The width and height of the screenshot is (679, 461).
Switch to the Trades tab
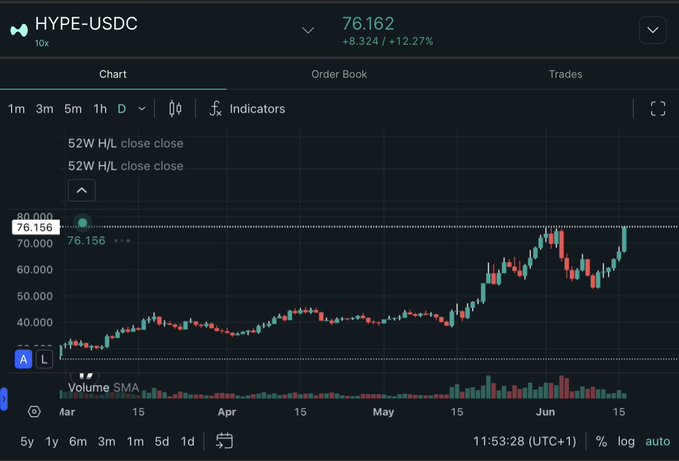point(566,74)
